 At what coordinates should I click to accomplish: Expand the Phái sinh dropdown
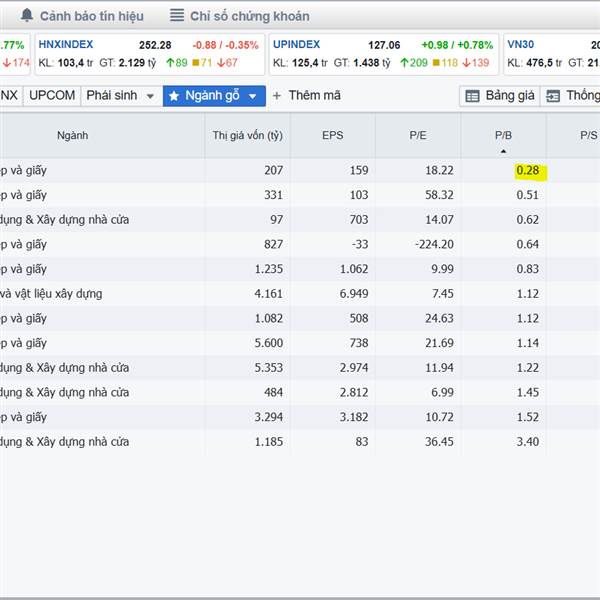(x=150, y=96)
